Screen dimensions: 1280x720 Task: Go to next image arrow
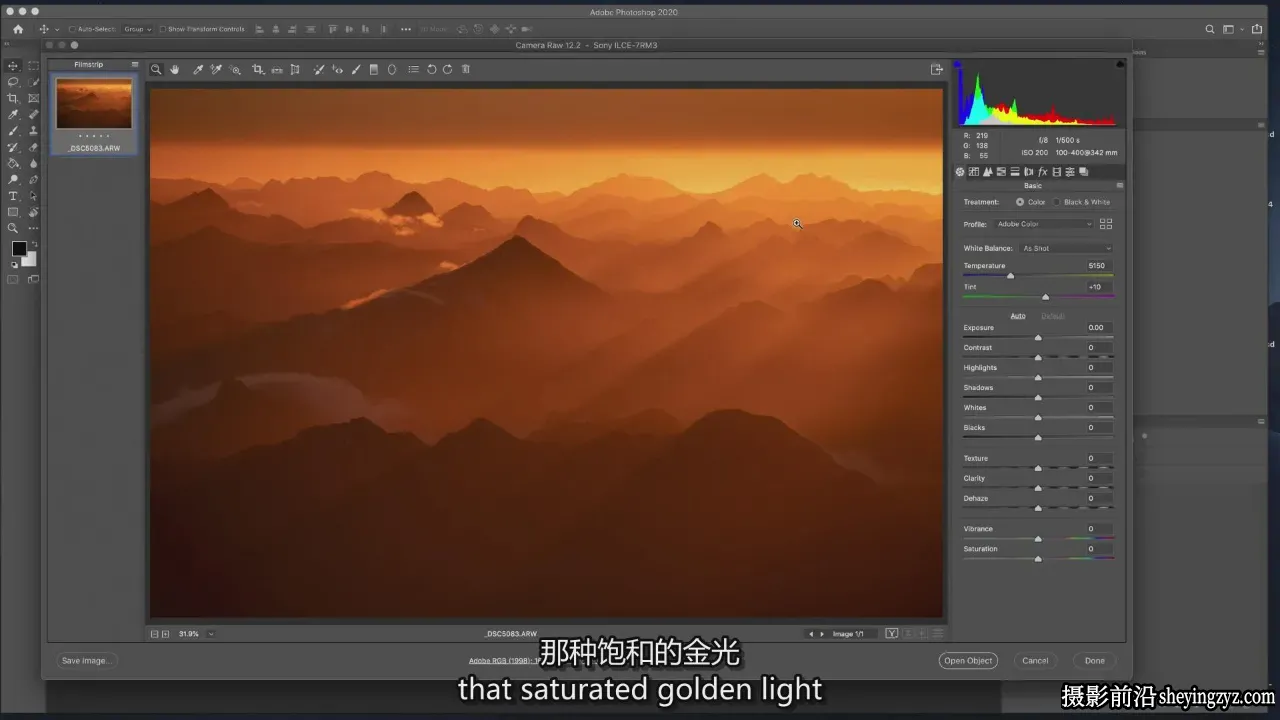822,634
